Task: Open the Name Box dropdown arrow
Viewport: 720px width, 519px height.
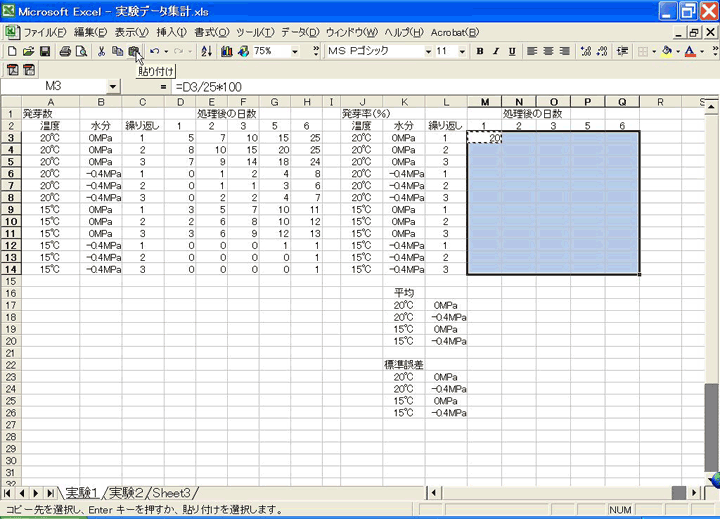Action: click(112, 87)
